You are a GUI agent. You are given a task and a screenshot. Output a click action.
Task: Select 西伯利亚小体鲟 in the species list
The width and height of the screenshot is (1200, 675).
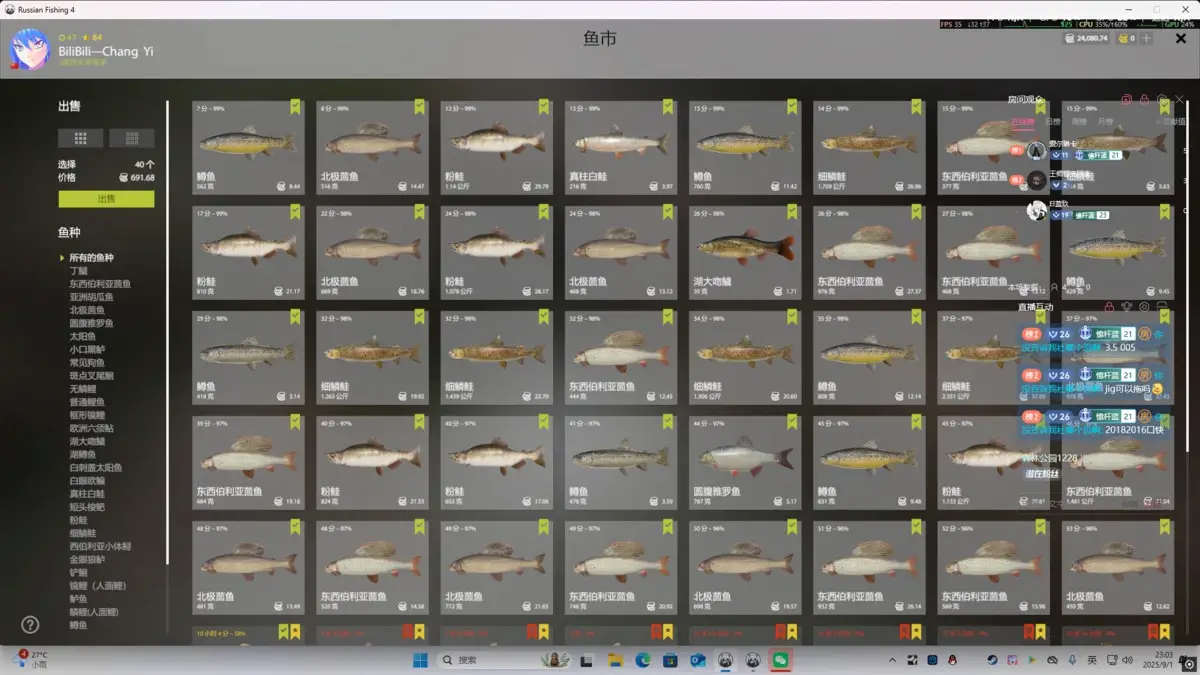pyautogui.click(x=99, y=546)
